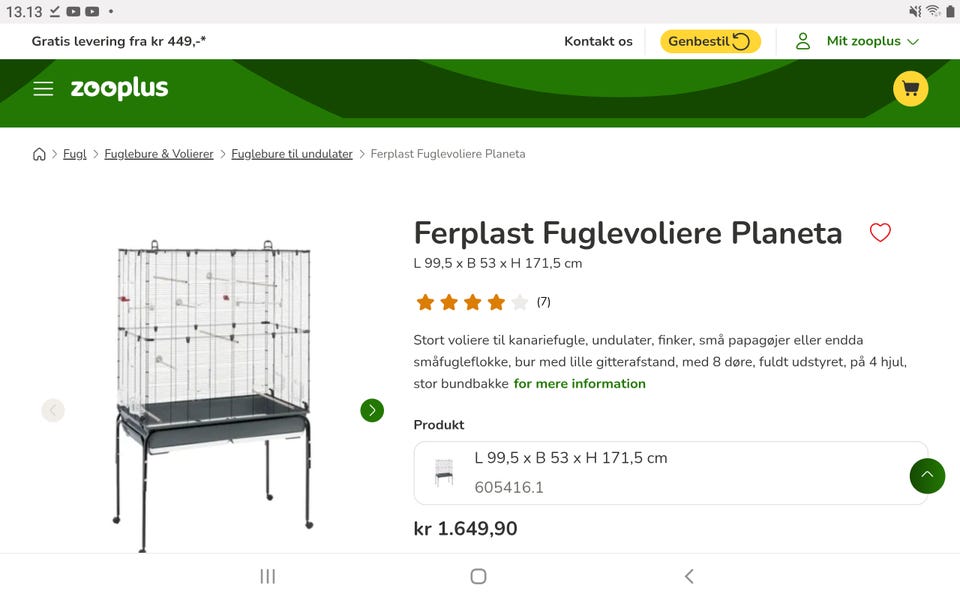Viewport: 960px width, 600px height.
Task: Open the Kontakt os link
Action: pyautogui.click(x=598, y=41)
